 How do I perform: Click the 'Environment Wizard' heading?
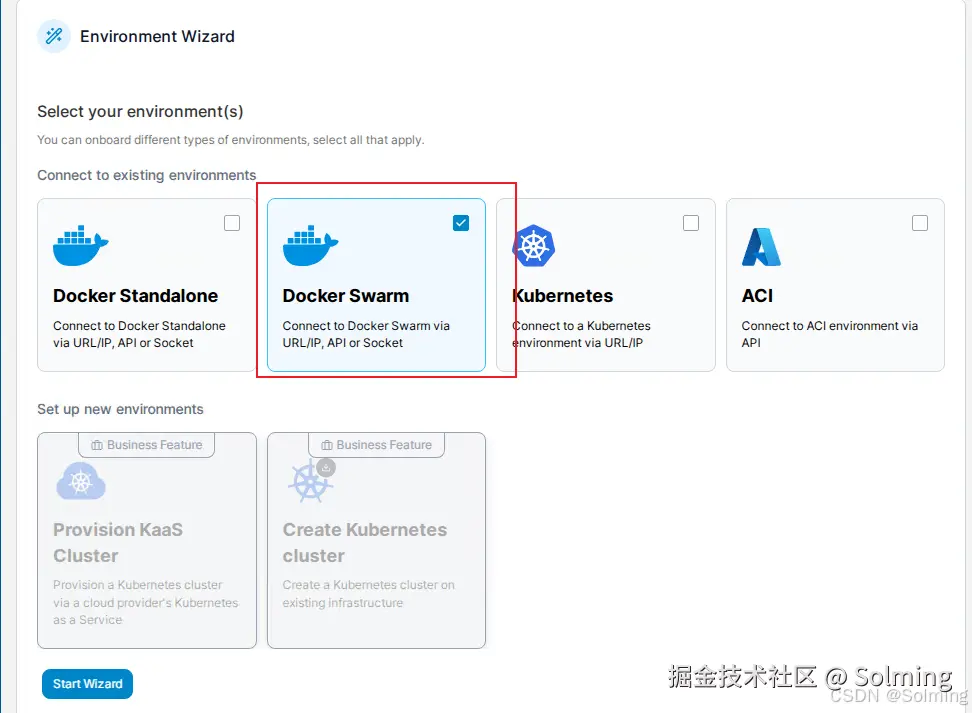[157, 37]
